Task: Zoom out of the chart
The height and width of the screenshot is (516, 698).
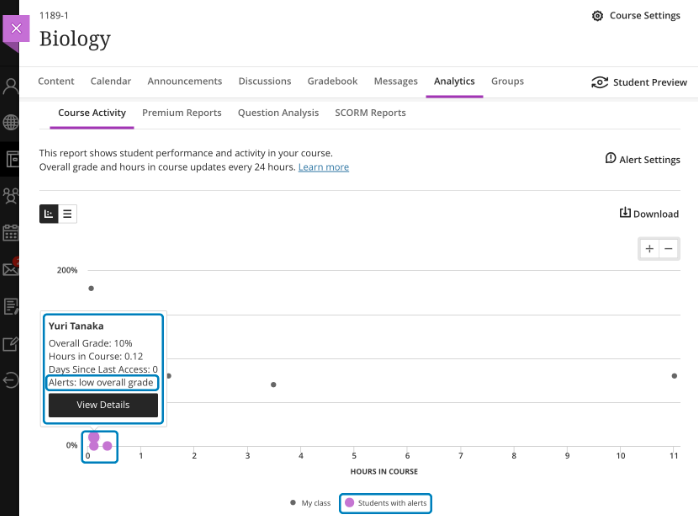Action: [669, 249]
